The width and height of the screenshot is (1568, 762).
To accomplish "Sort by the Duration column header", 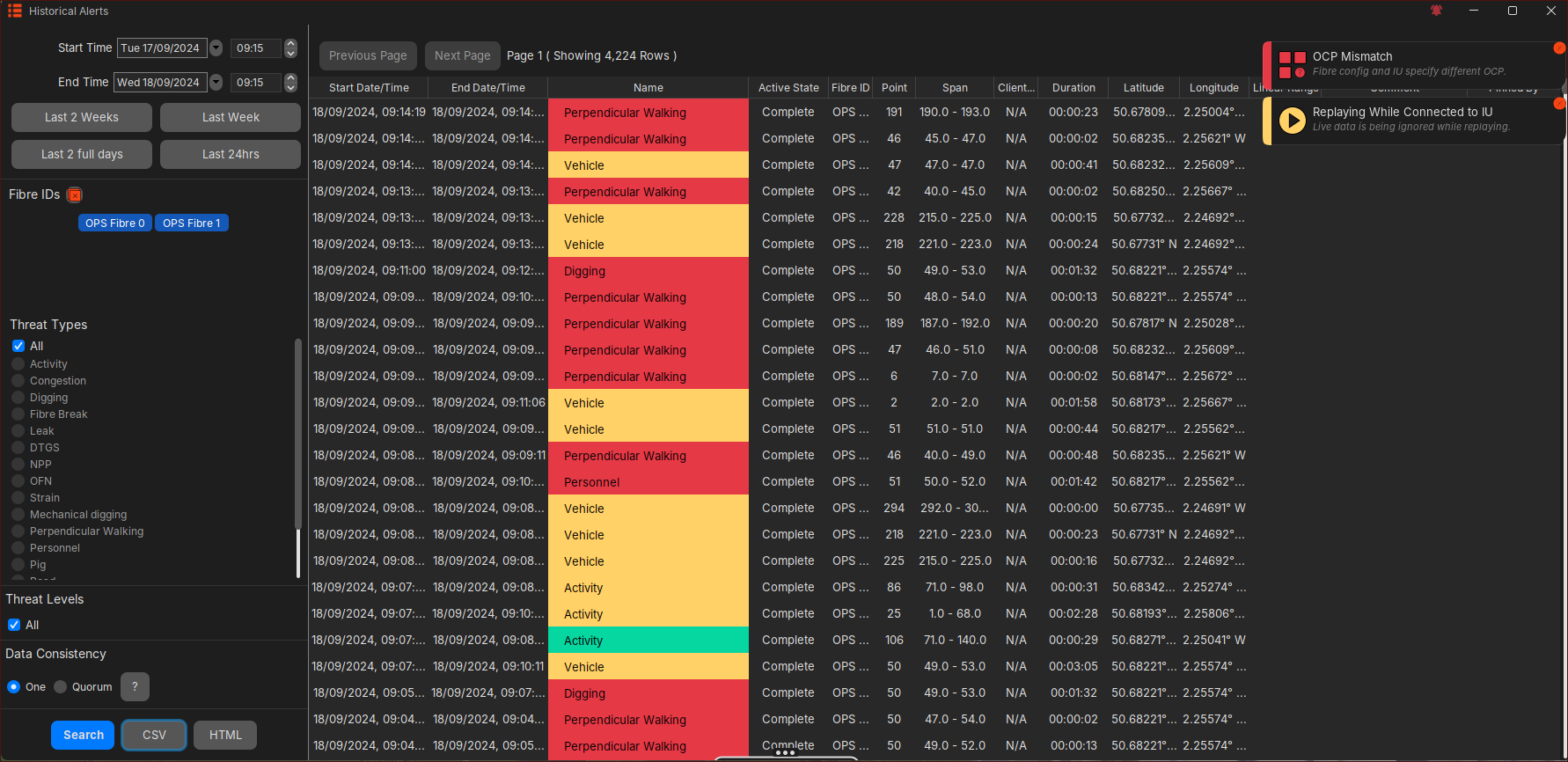I will tap(1073, 88).
